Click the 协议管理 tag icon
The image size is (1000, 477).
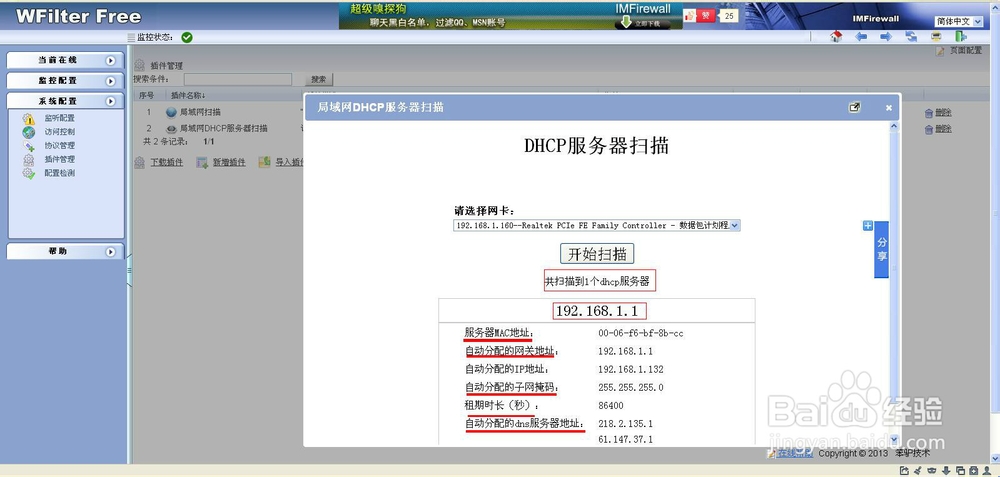click(x=29, y=146)
